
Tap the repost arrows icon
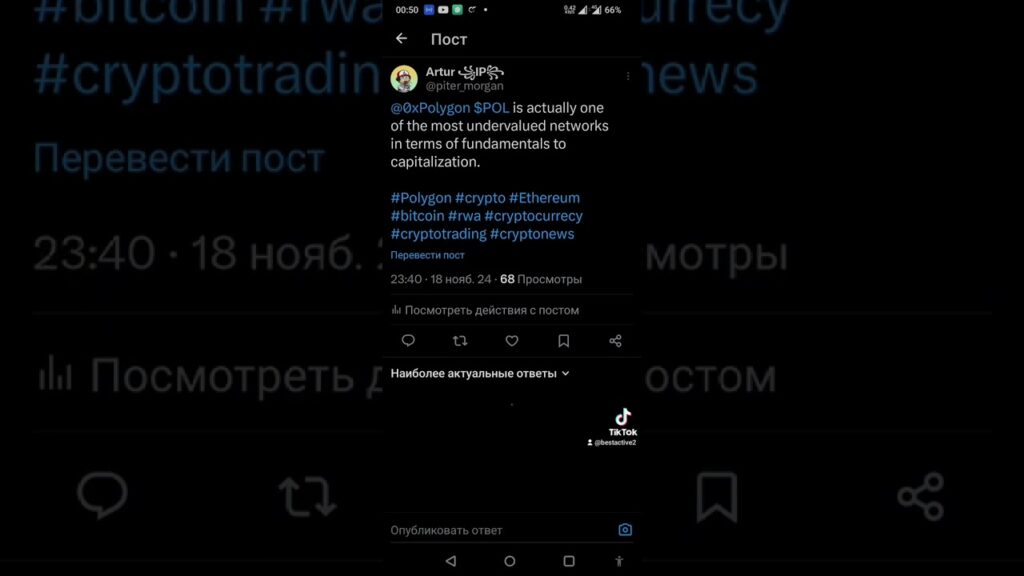pyautogui.click(x=460, y=340)
